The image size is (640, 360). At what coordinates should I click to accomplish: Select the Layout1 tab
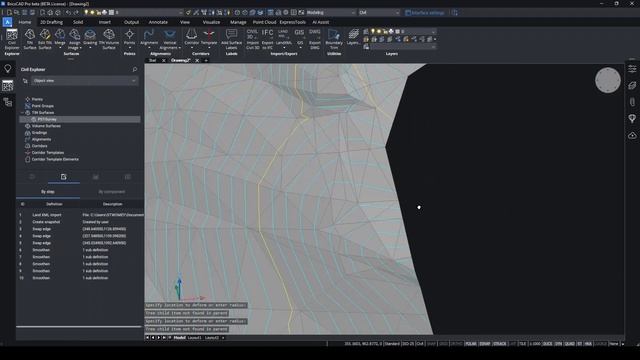pos(194,338)
